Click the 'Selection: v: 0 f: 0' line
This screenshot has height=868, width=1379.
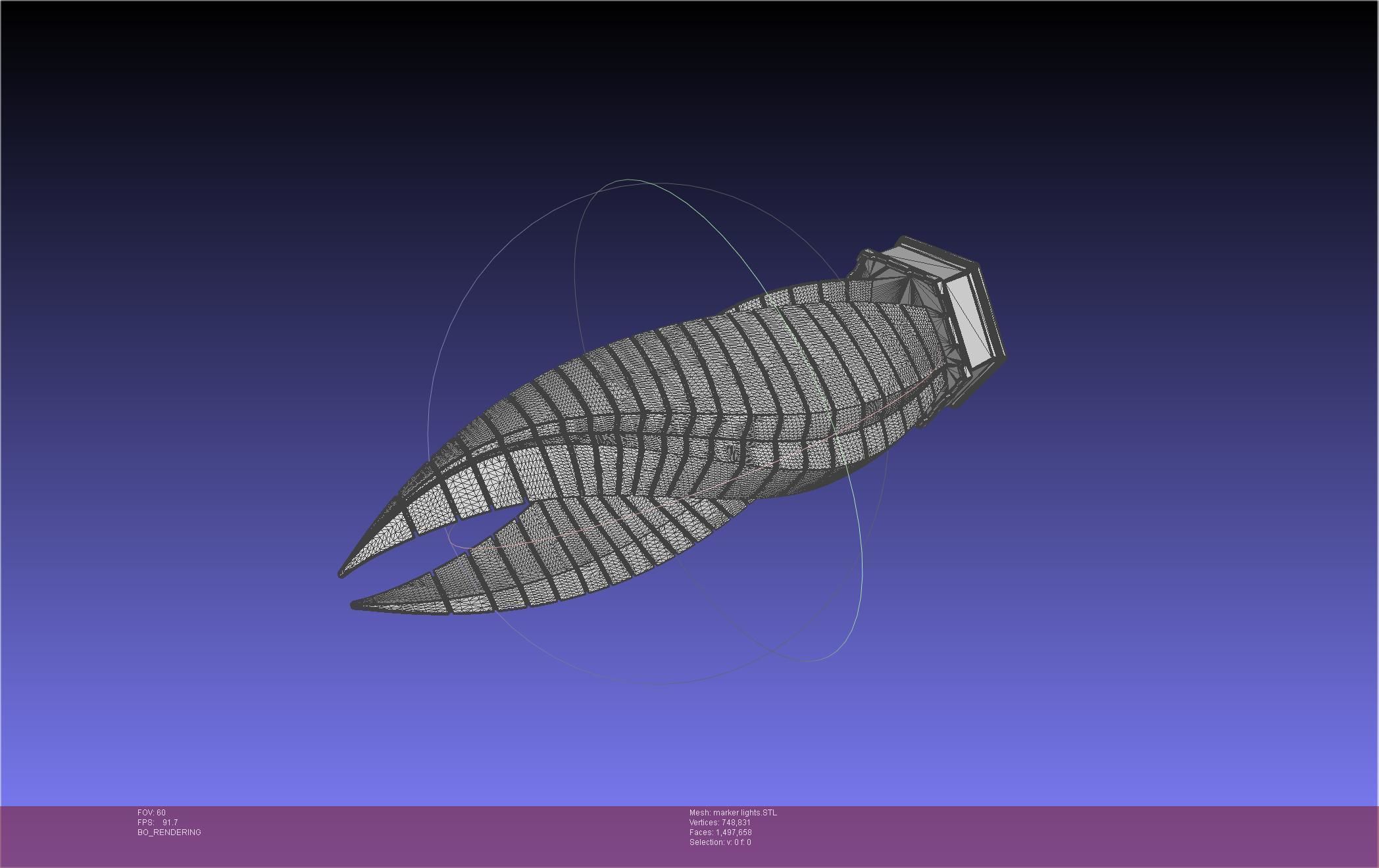click(720, 842)
